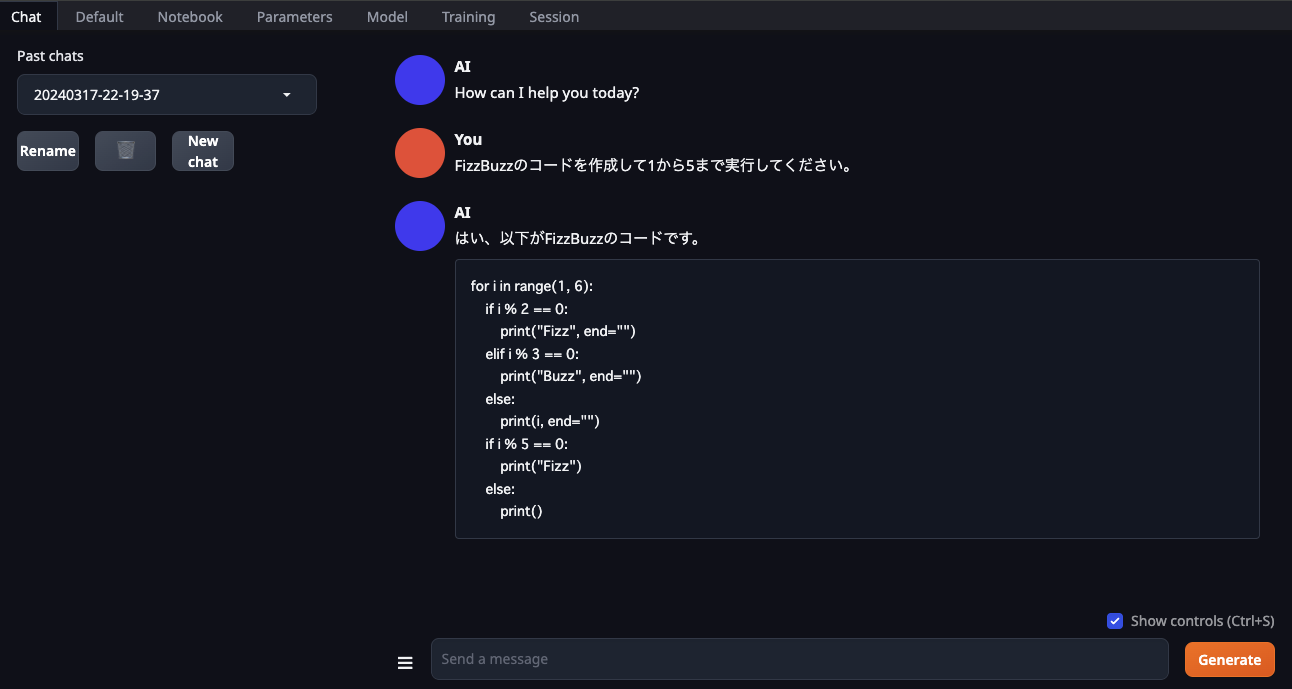The width and height of the screenshot is (1292, 689).
Task: Click the first AI blue avatar circle
Action: [420, 80]
